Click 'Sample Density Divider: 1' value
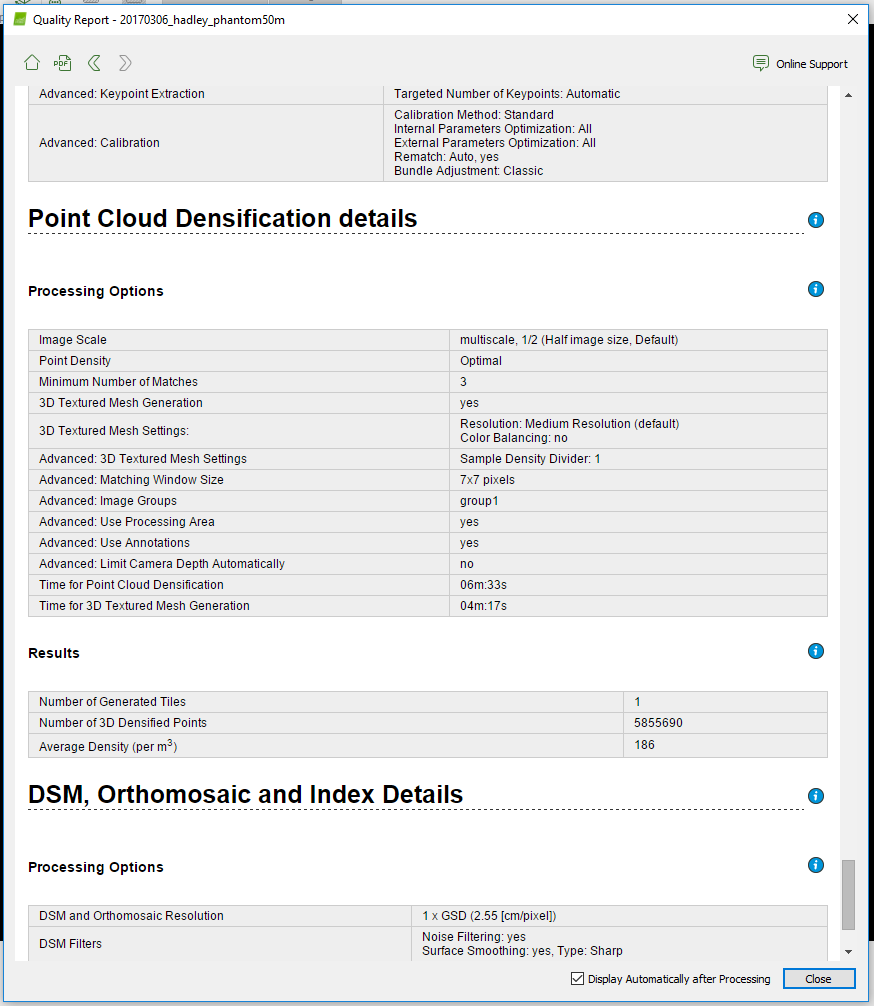 tap(530, 459)
